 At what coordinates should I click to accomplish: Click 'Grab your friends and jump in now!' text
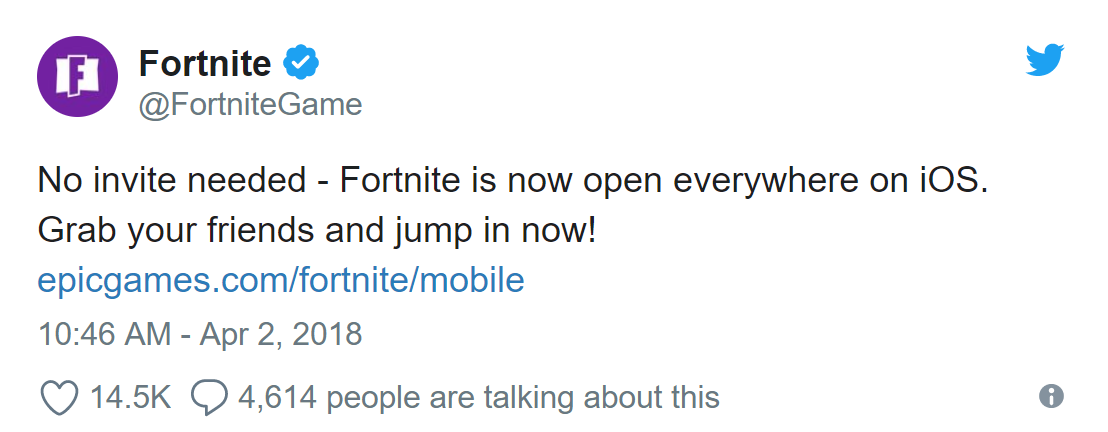pyautogui.click(x=317, y=232)
